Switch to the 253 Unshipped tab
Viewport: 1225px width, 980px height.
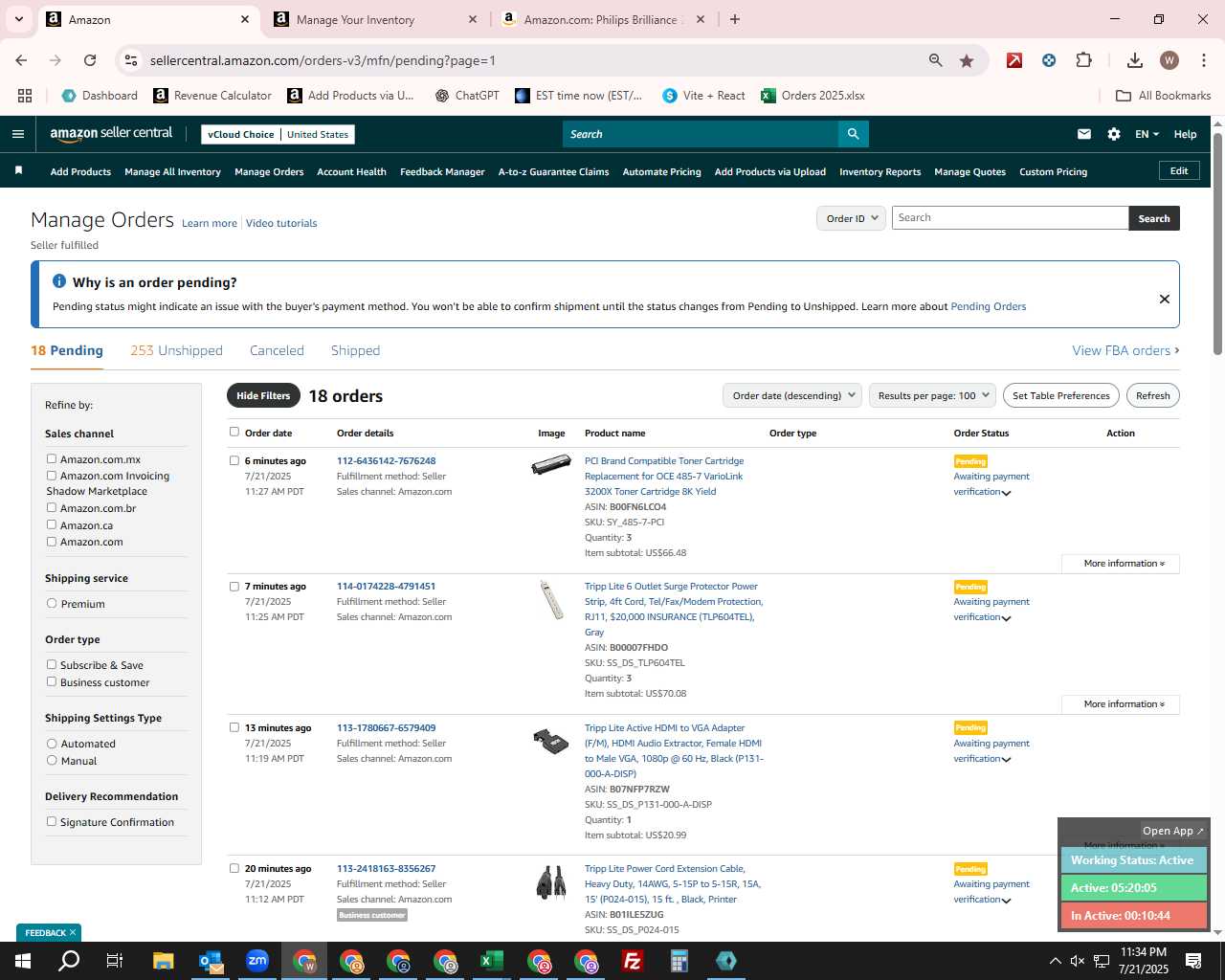click(x=176, y=350)
